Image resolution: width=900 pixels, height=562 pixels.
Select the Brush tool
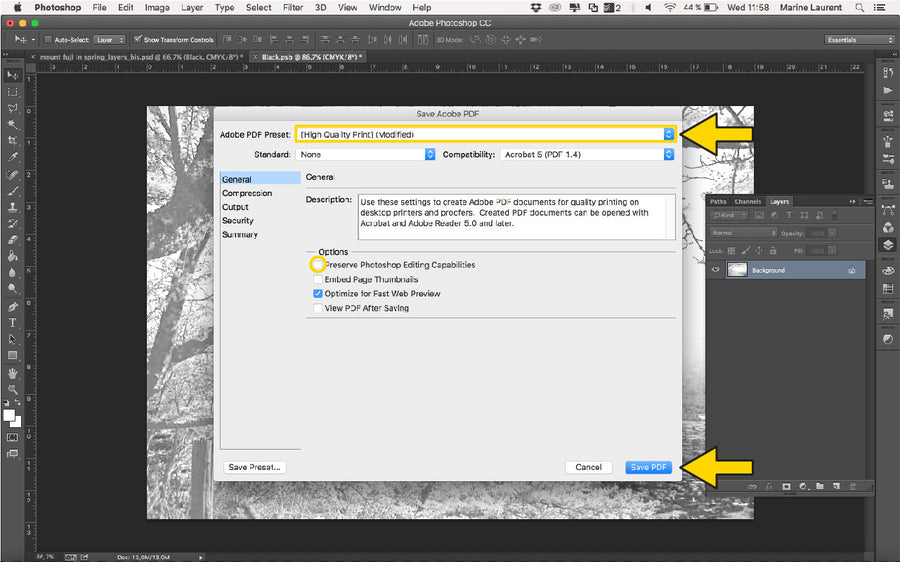tap(12, 191)
